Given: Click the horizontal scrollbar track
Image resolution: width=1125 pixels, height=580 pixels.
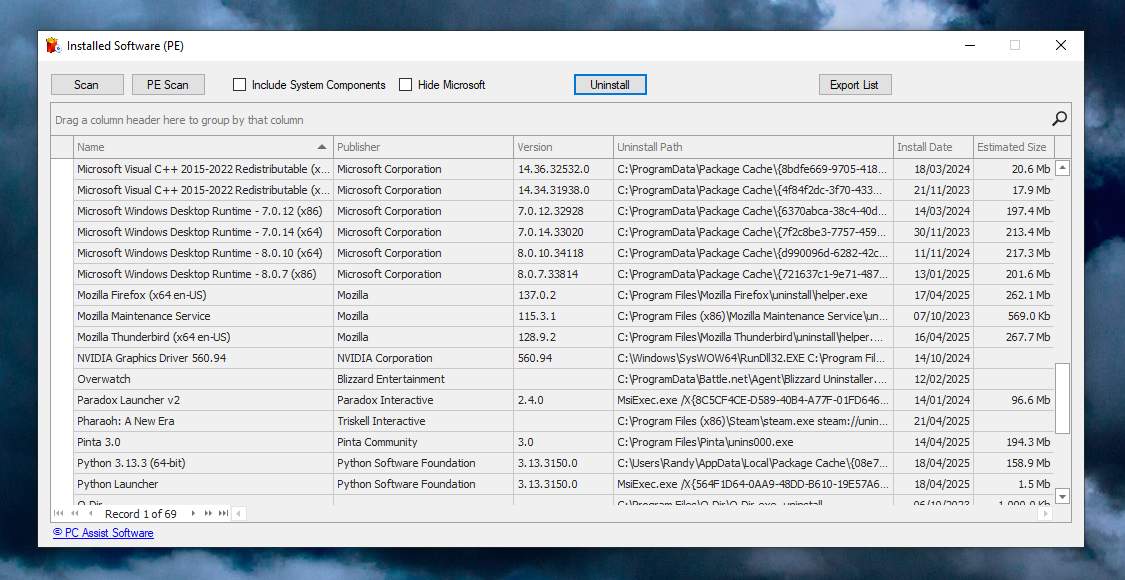Looking at the screenshot, I should pos(641,513).
